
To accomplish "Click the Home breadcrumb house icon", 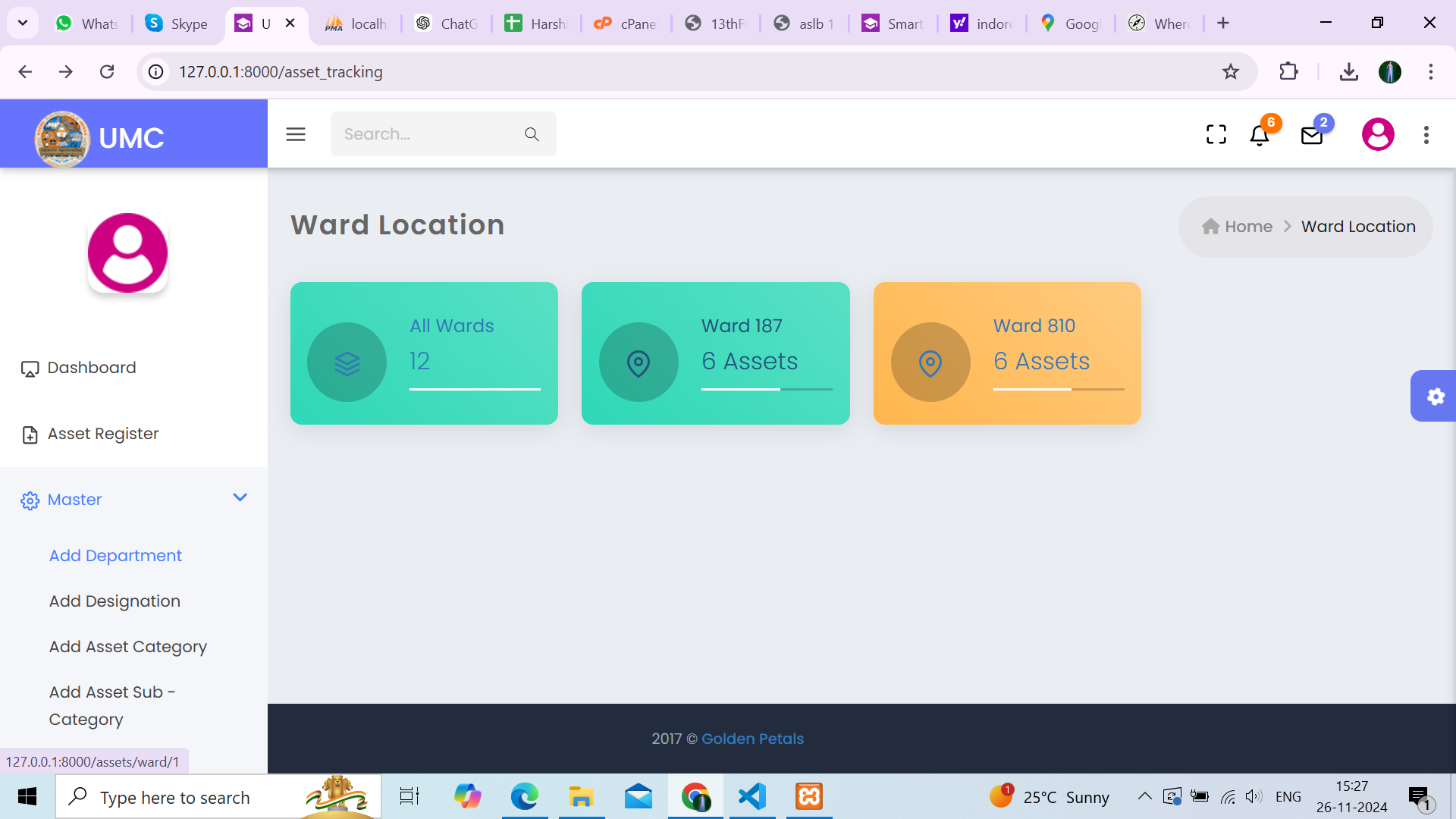I will (1211, 226).
